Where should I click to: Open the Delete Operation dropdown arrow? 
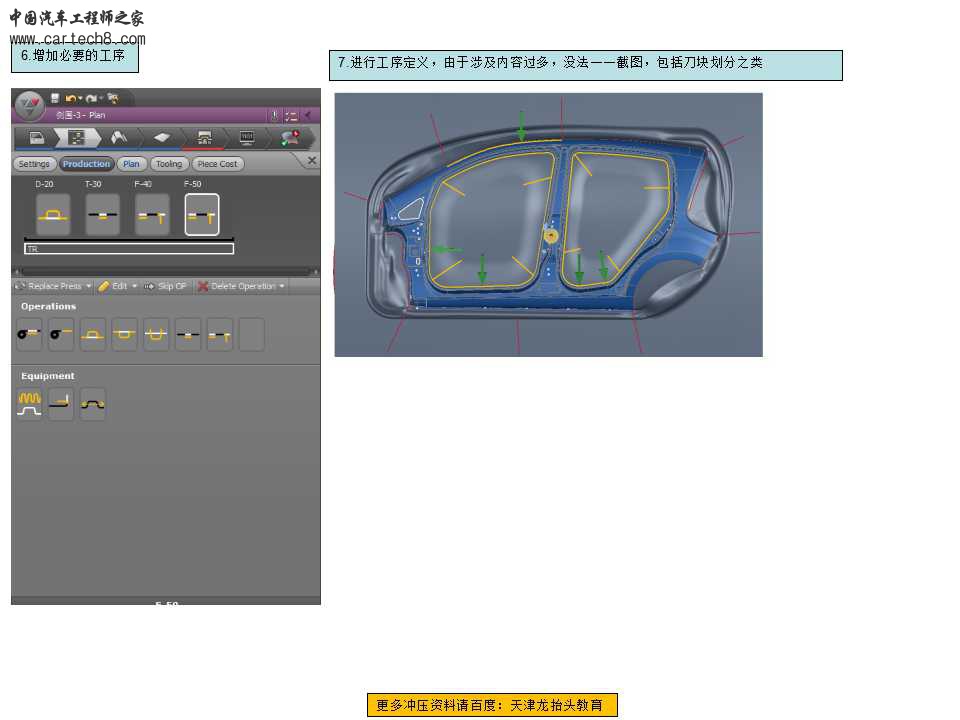pos(282,286)
